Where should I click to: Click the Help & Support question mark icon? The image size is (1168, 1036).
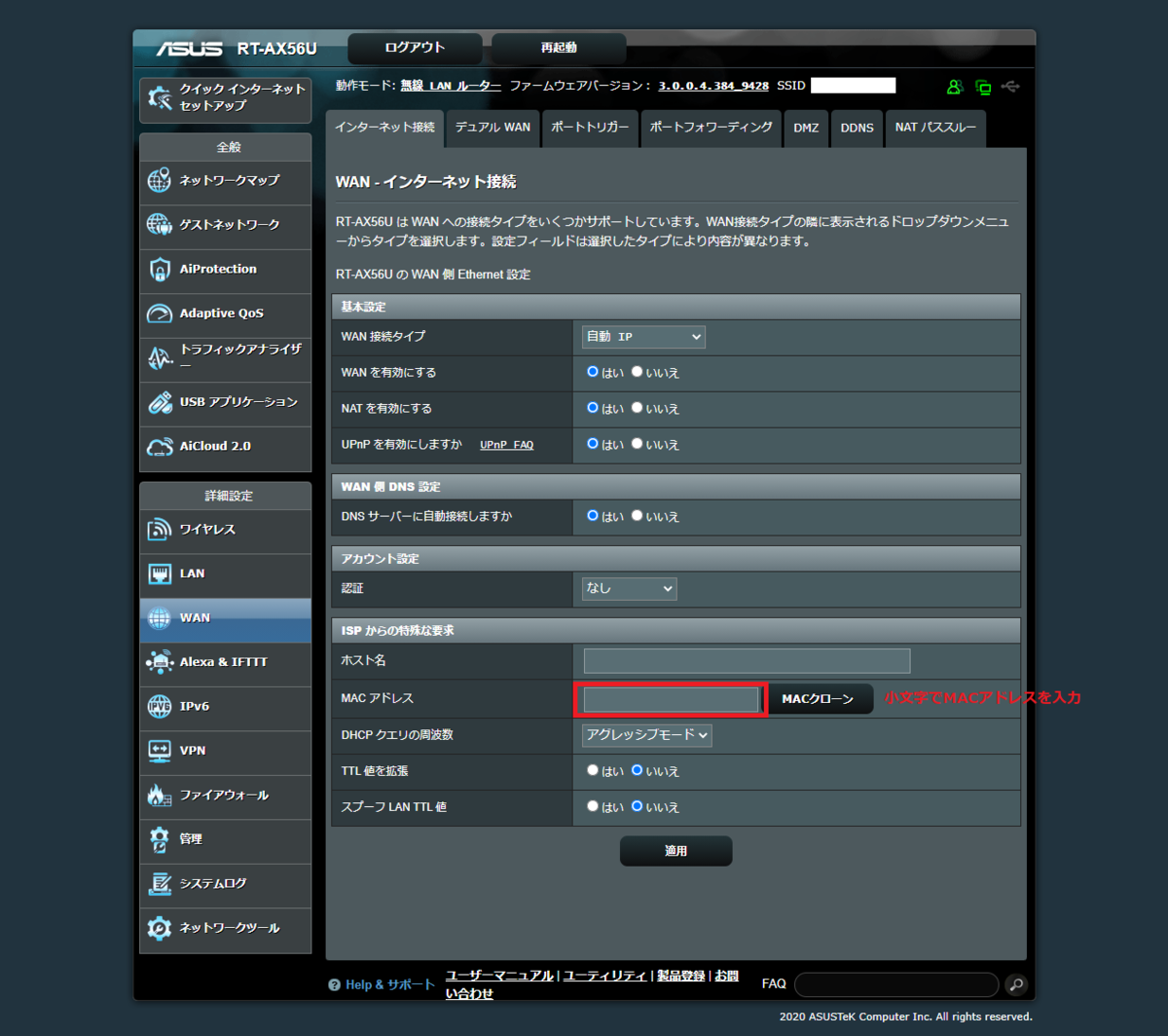(334, 985)
